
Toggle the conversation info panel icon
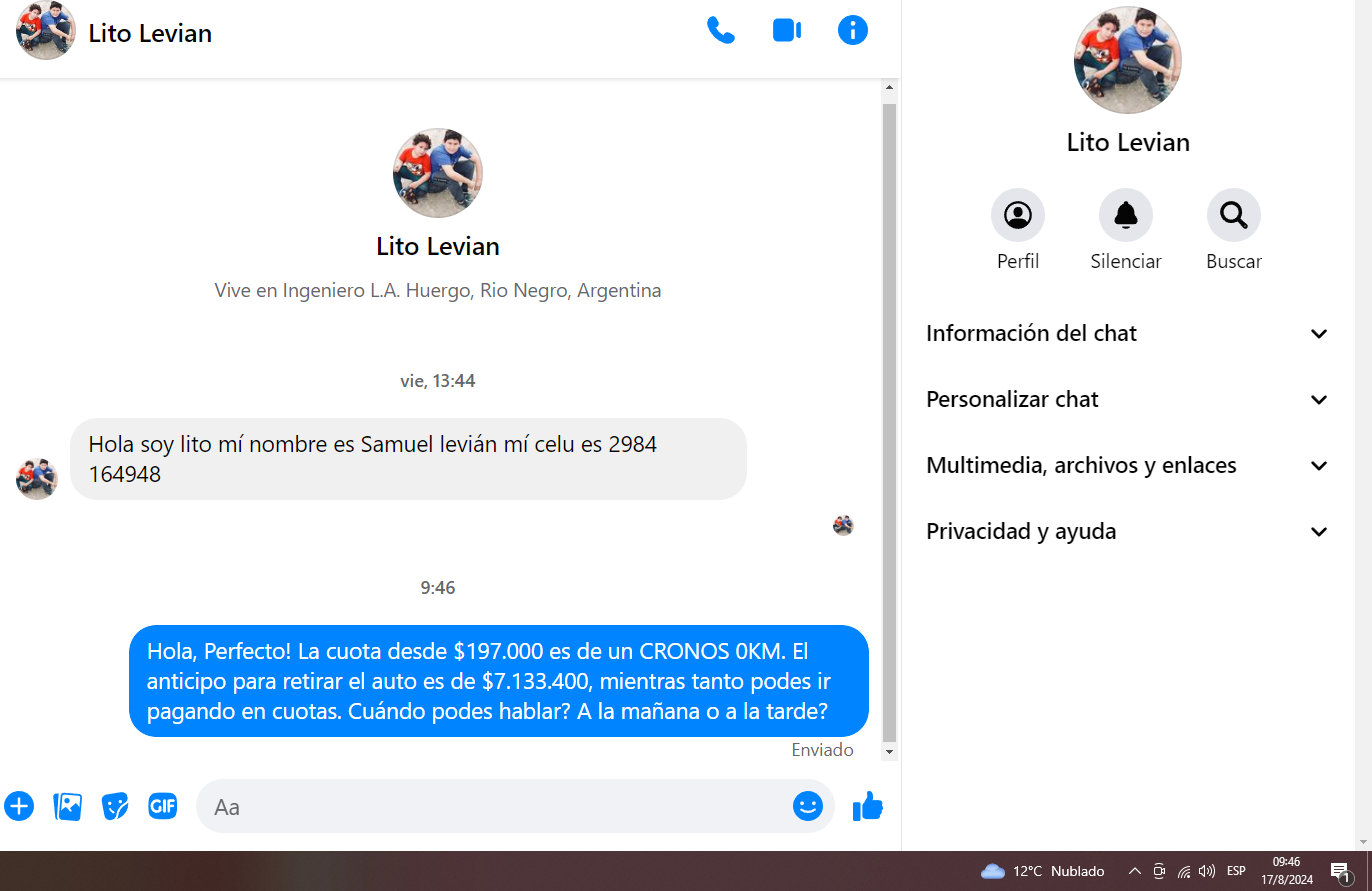853,31
